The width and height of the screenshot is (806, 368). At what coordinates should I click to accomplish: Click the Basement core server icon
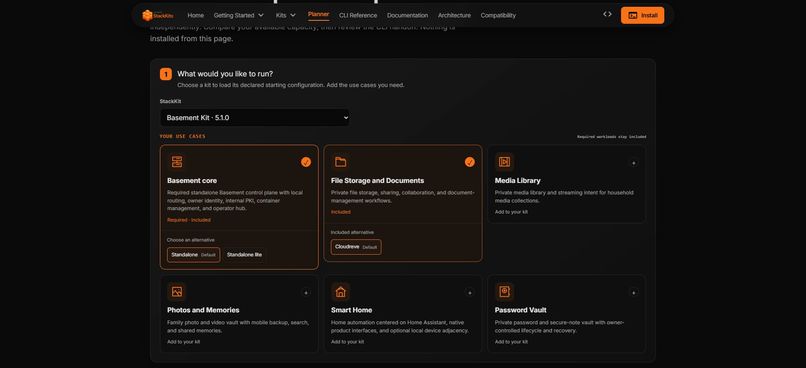(177, 162)
